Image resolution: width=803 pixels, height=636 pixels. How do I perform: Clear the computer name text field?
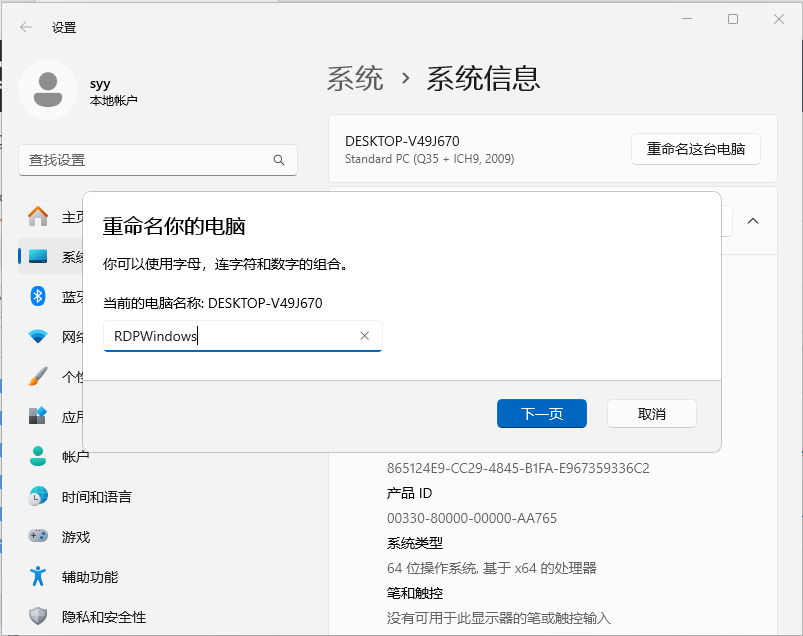(365, 336)
